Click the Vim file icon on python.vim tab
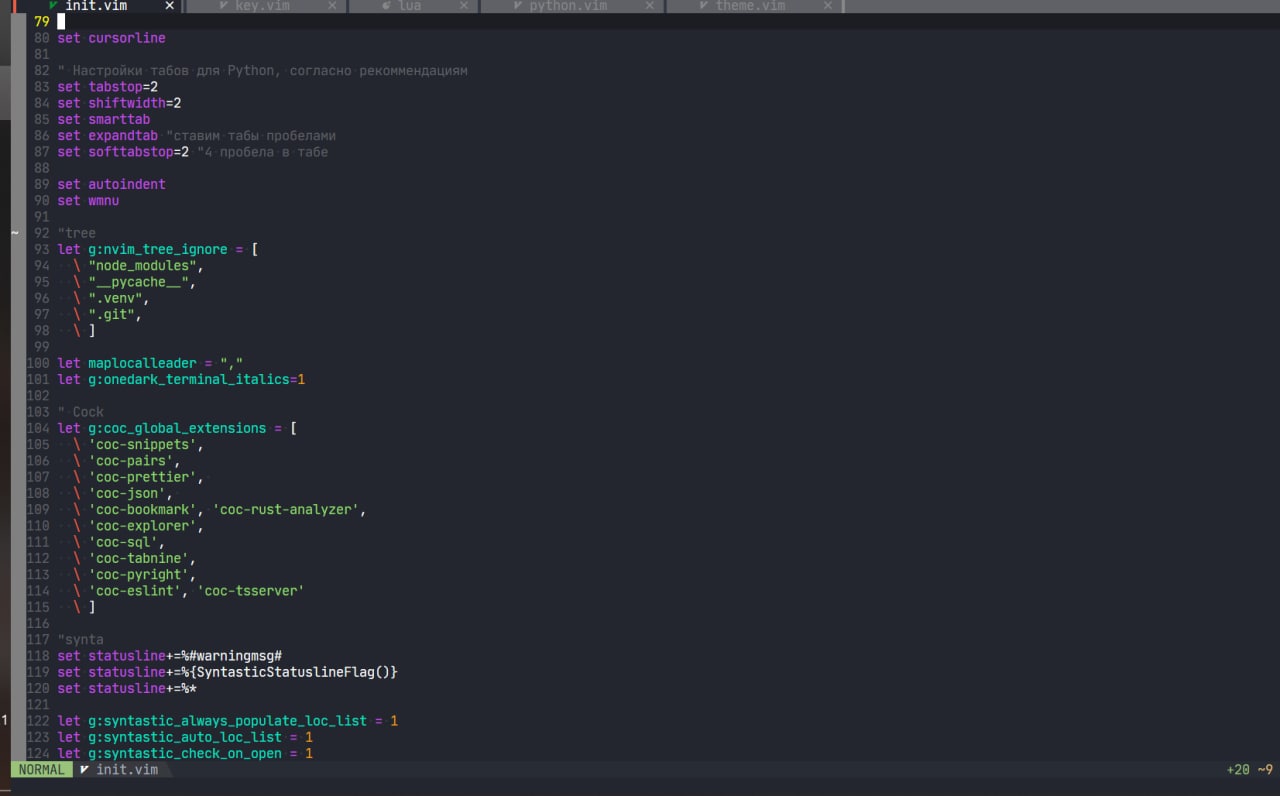1280x796 pixels. click(516, 6)
